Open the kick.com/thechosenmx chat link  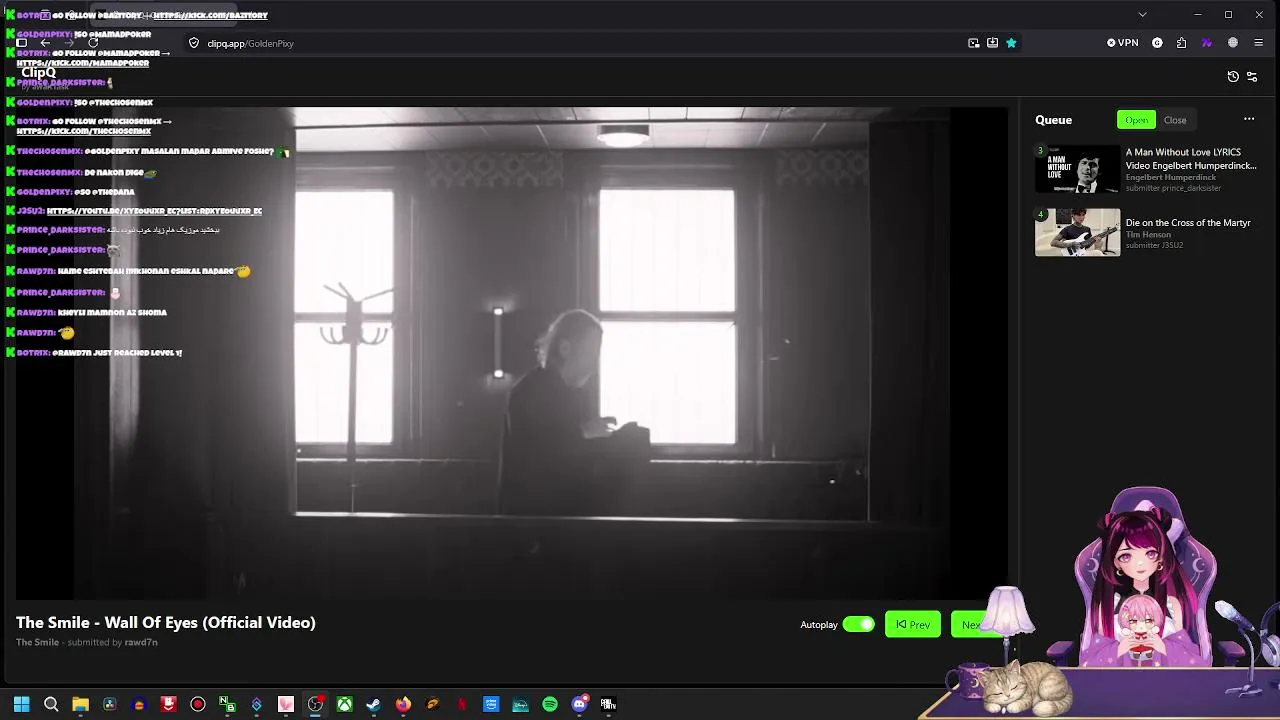click(x=84, y=131)
